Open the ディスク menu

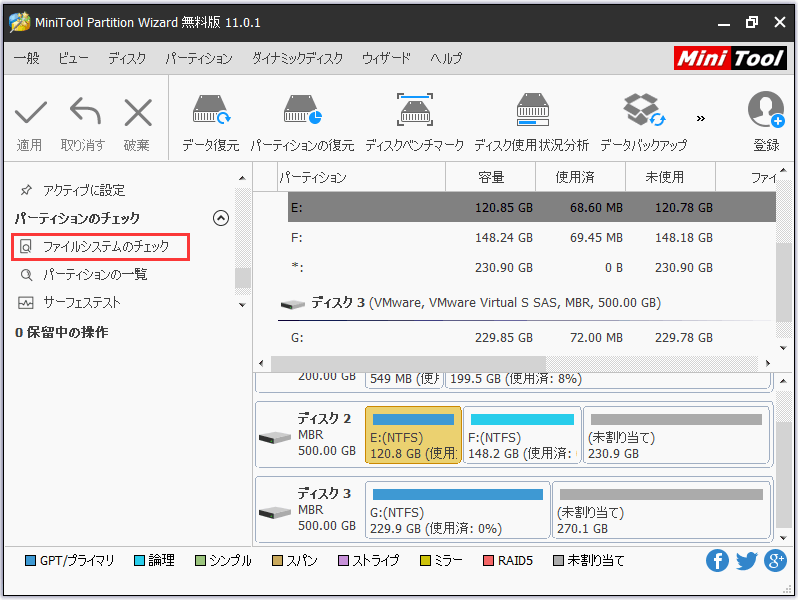pos(127,58)
